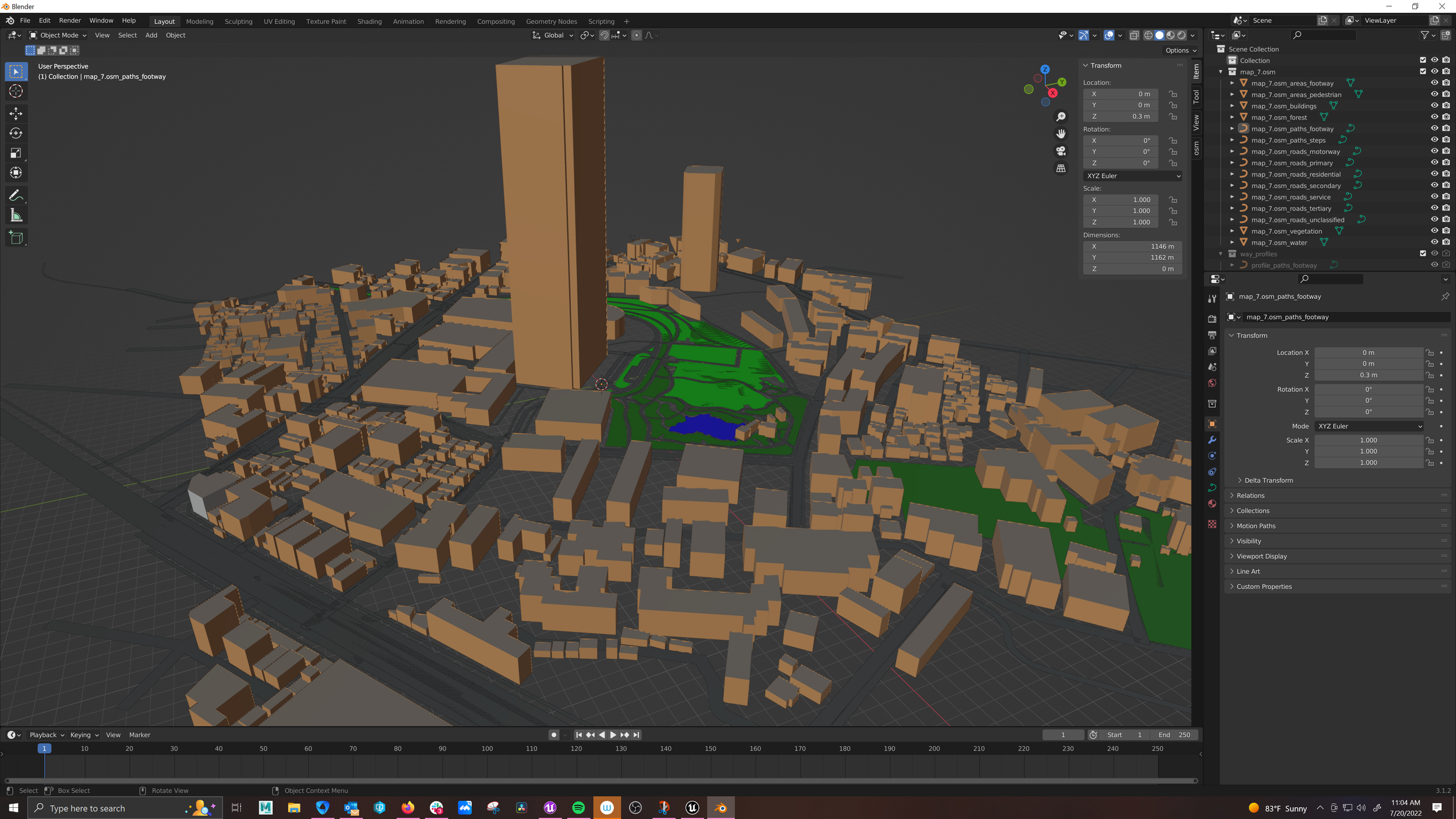Uncheck the map_7.osm collection checkbox
1456x819 pixels.
1423,72
